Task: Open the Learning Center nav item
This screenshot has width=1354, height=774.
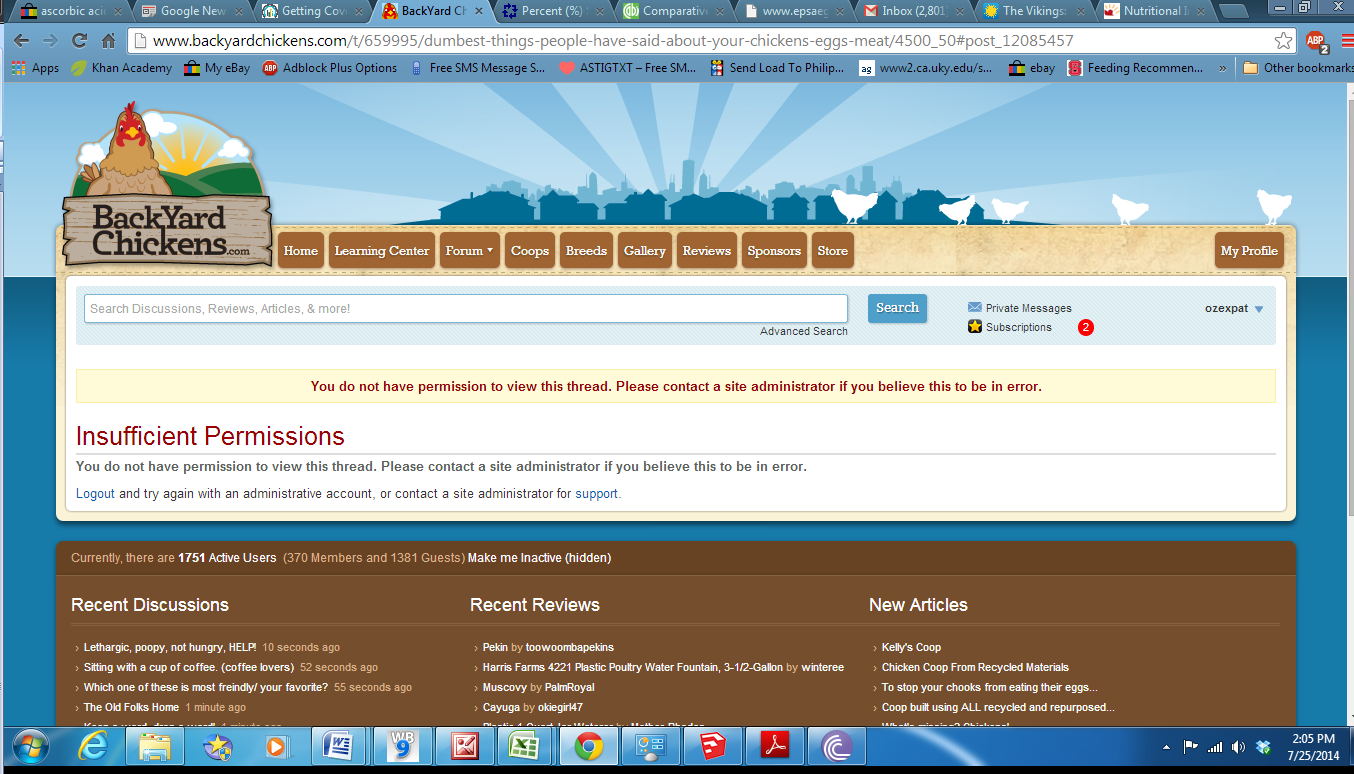Action: click(x=381, y=251)
